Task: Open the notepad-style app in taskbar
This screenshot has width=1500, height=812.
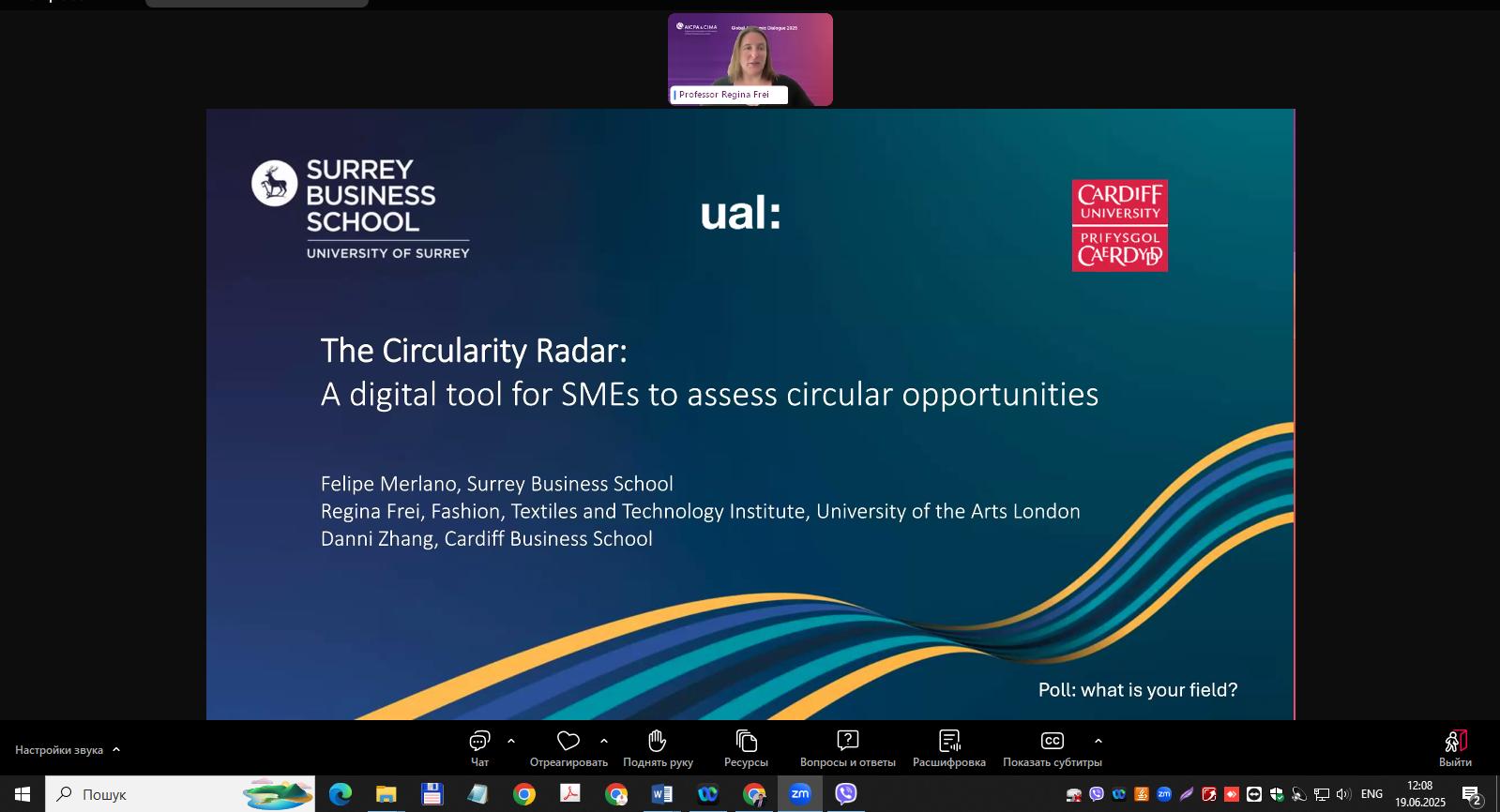Action: (477, 794)
